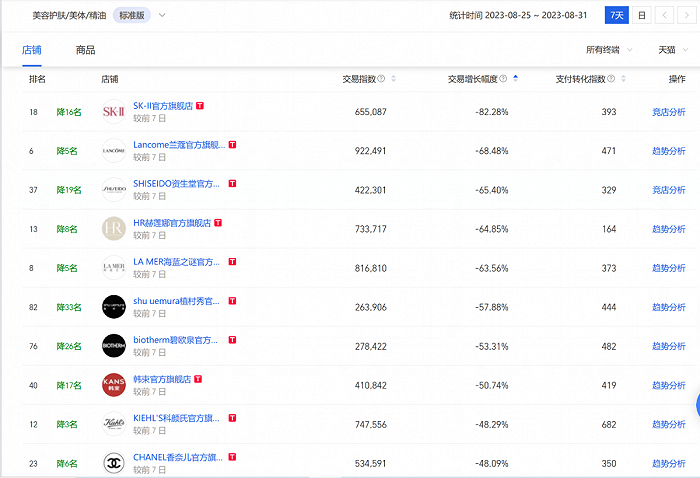Image resolution: width=700 pixels, height=478 pixels.
Task: Click 趋势分析 in the Lancome row
Action: (x=669, y=151)
